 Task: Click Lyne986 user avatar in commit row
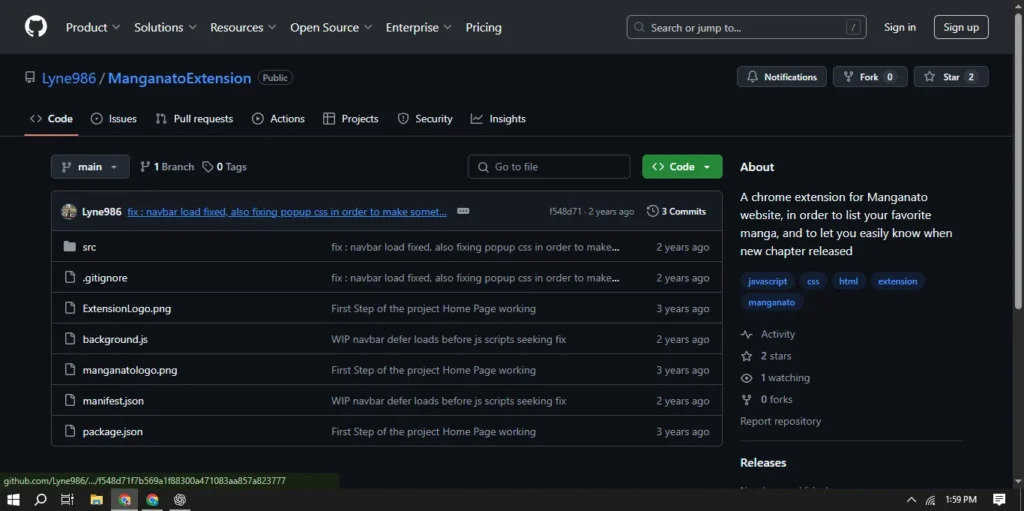point(69,212)
